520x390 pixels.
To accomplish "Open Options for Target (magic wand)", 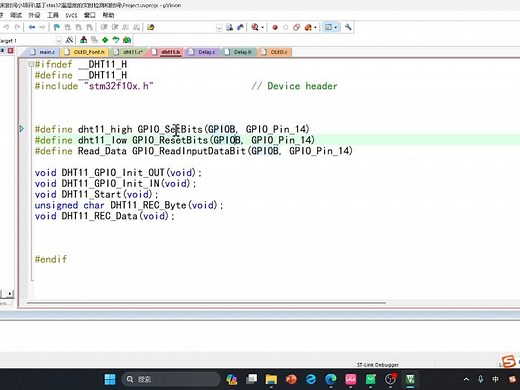I will (69, 40).
